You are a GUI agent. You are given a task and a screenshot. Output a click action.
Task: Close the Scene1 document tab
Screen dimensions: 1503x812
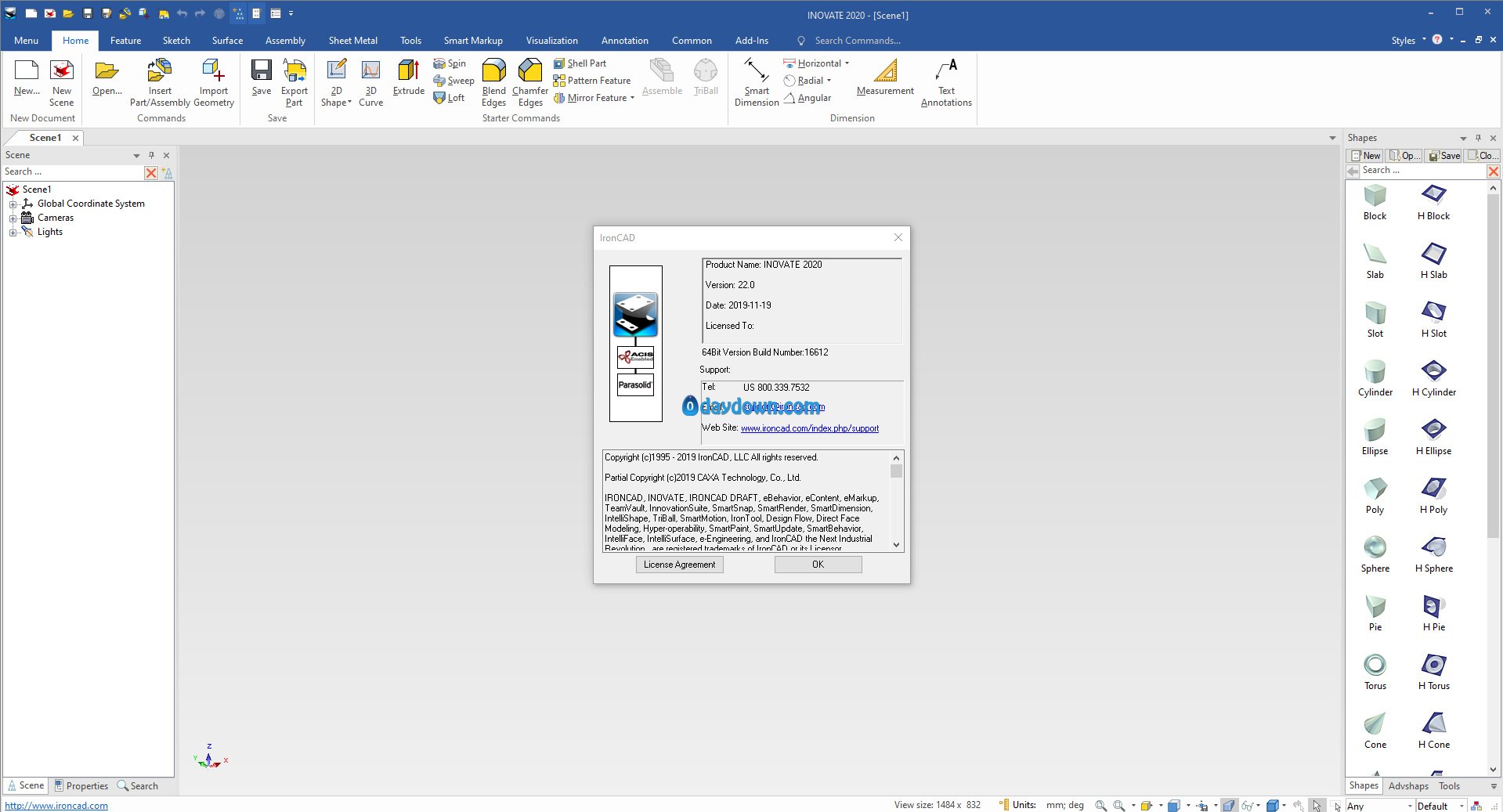[75, 138]
